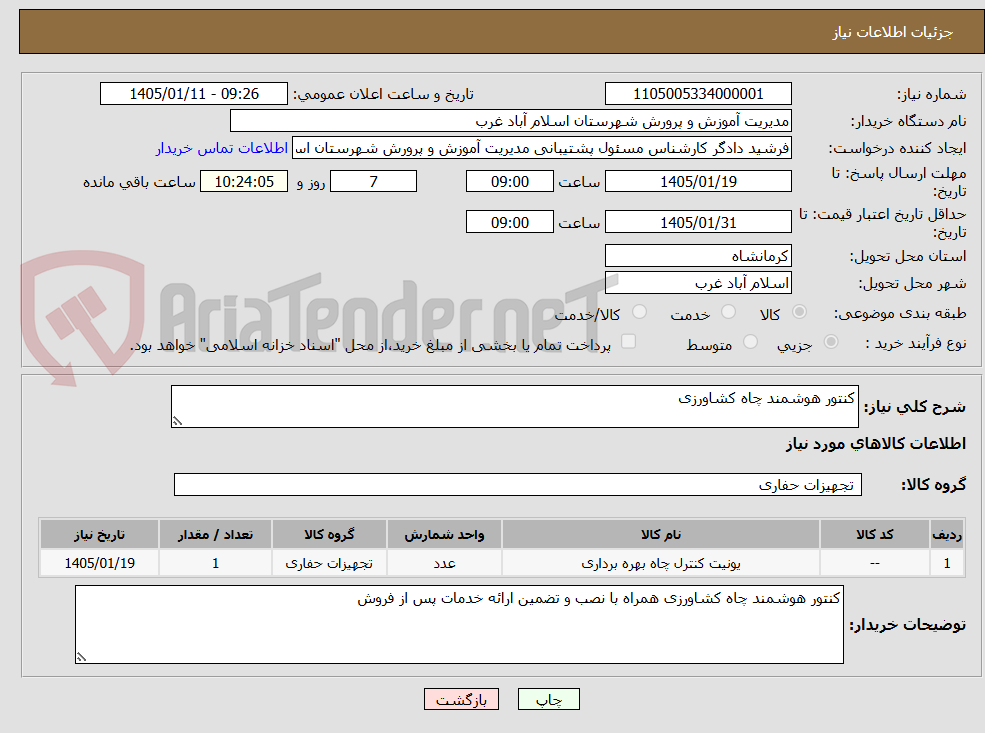The width and height of the screenshot is (985, 733).
Task: Click the table cell تجهیزات حفاری
Action: (329, 563)
